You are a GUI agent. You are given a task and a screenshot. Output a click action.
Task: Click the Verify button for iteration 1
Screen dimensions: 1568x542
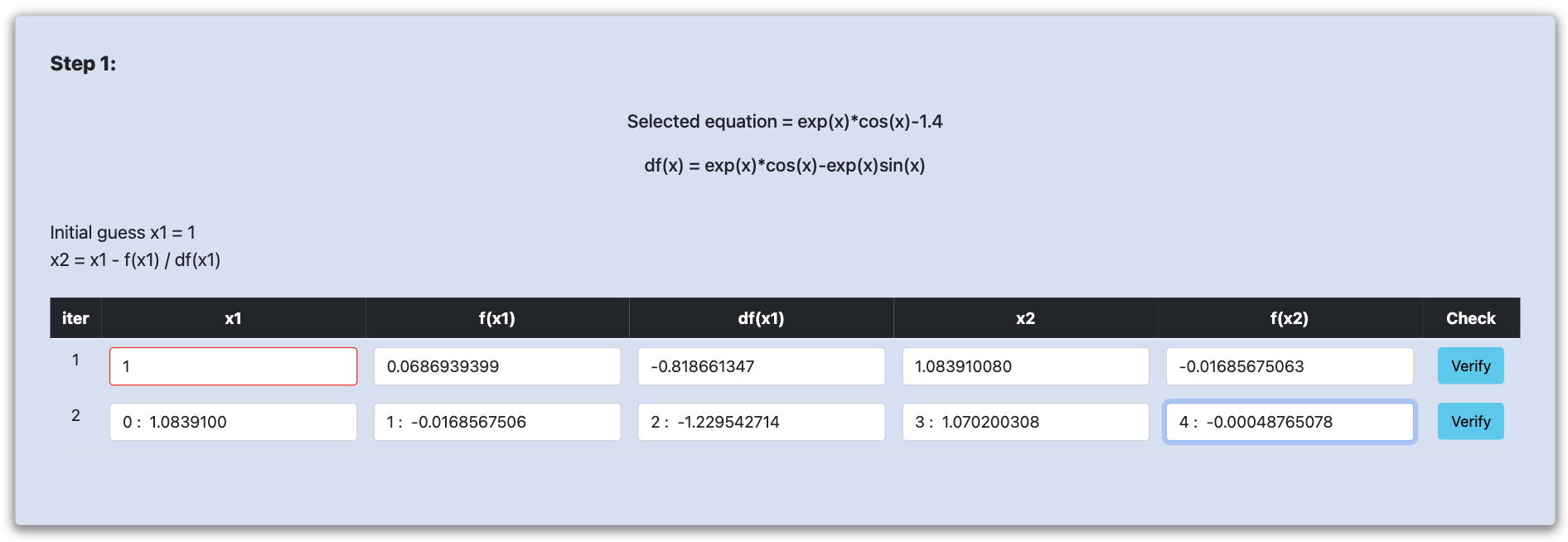pyautogui.click(x=1470, y=366)
